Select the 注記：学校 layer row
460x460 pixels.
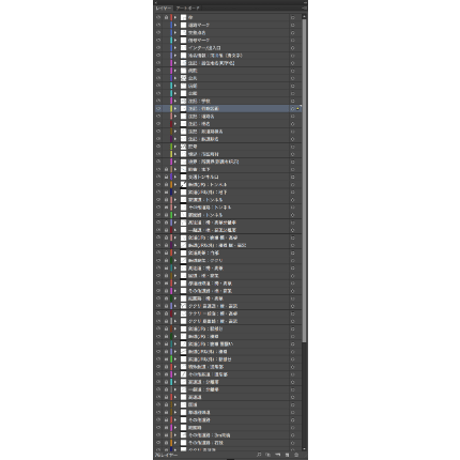pos(228,101)
